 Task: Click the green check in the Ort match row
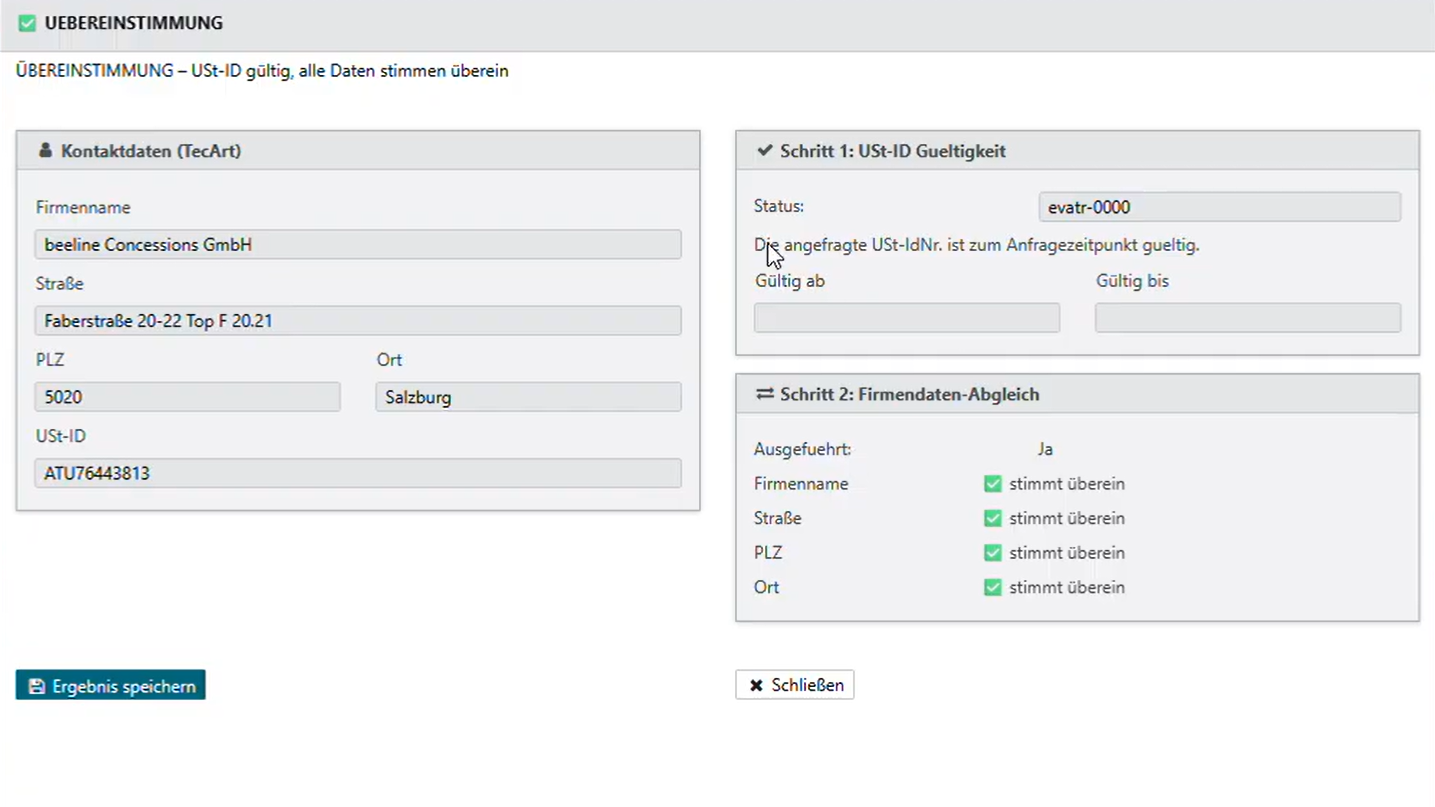[993, 587]
